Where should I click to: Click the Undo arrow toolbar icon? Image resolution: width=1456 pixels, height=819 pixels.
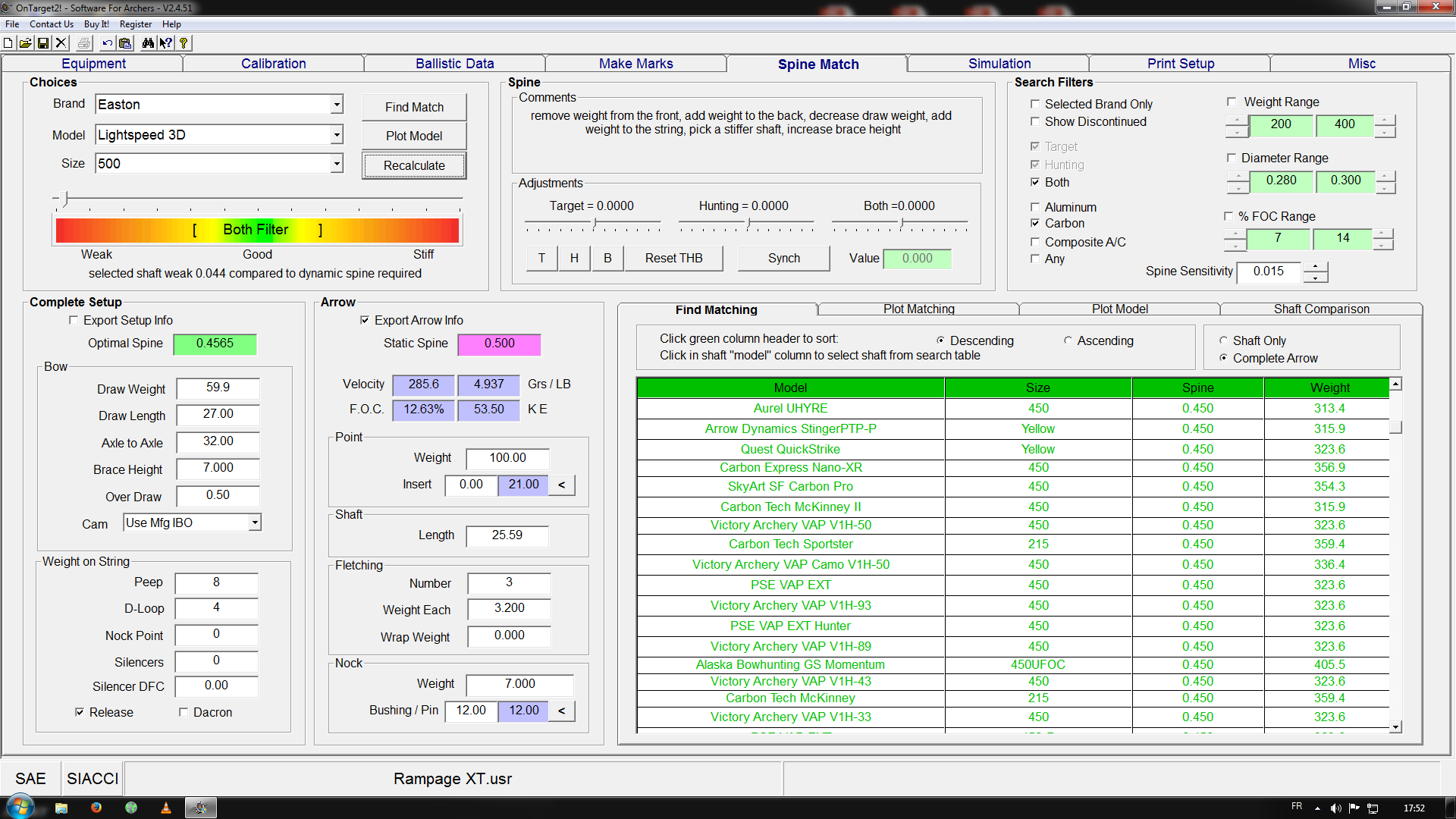(107, 43)
